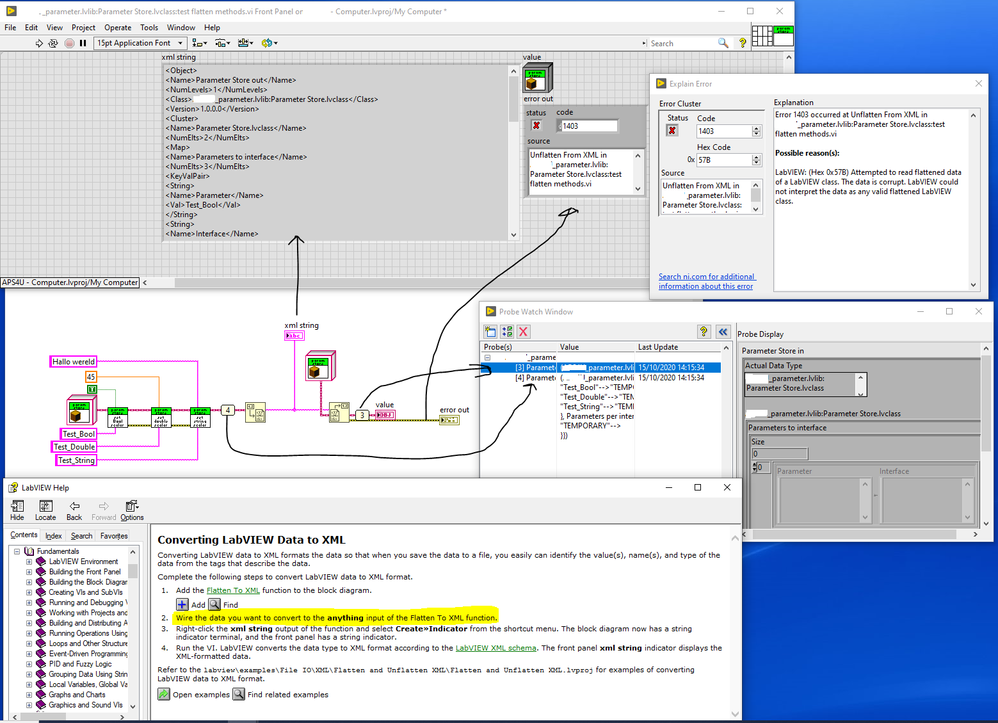
Task: Open the Tools menu
Action: 149,27
